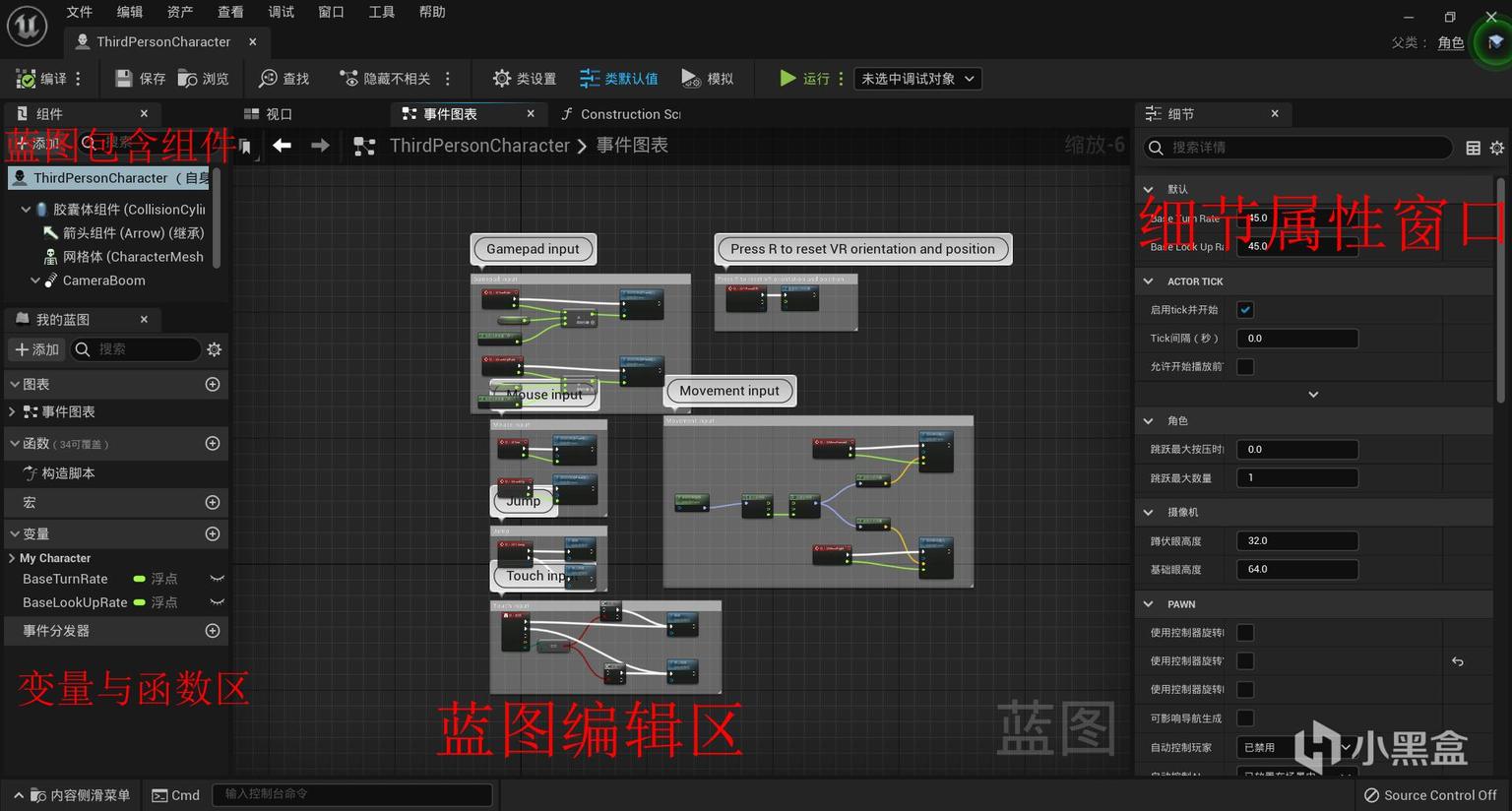Open the 窗口 (Window) menu
1512x811 pixels.
[331, 12]
